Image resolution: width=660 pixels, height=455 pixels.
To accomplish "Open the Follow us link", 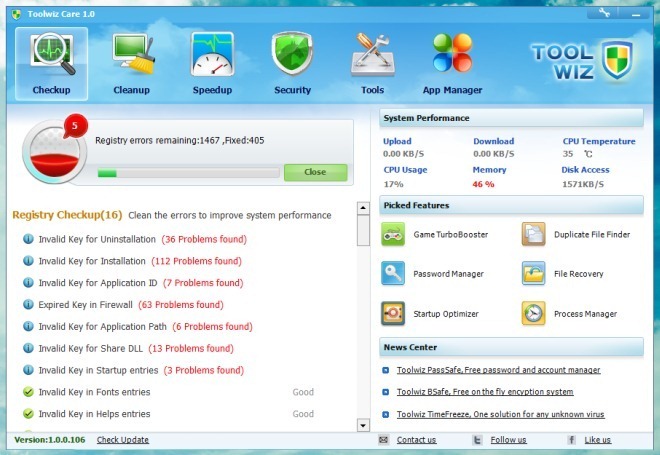I will click(508, 440).
